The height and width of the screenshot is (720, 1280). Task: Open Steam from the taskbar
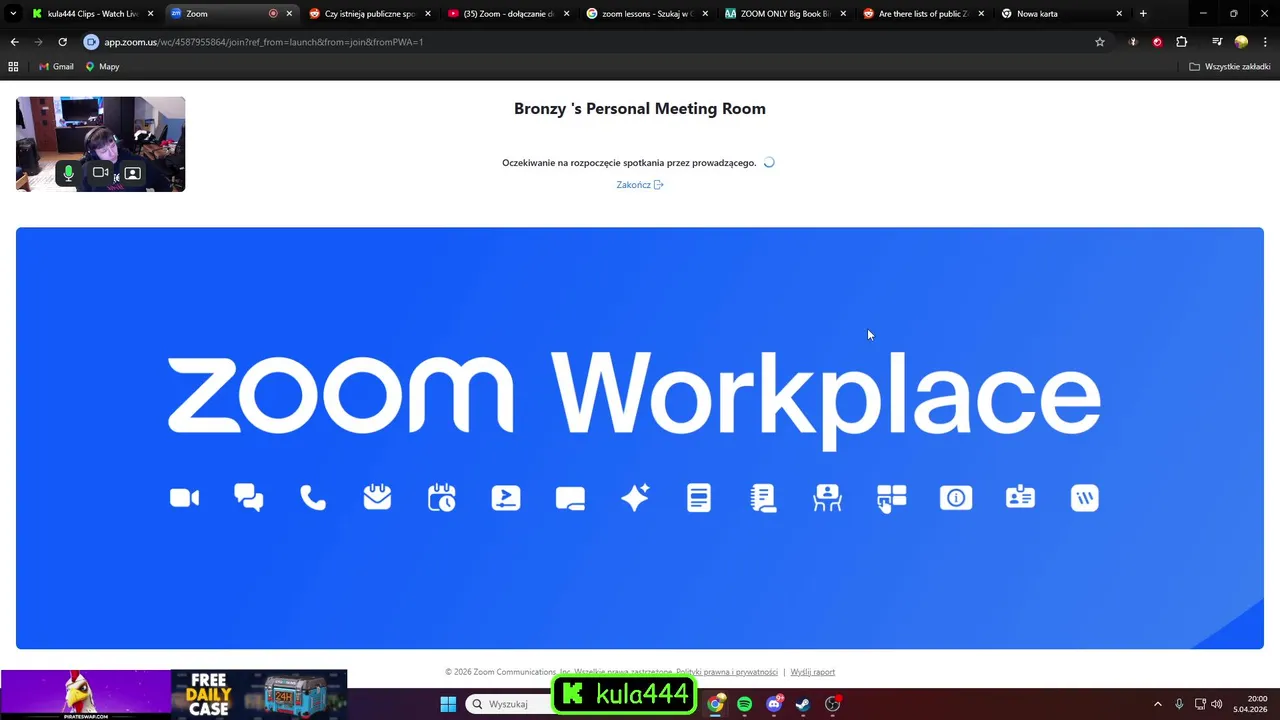[x=803, y=704]
